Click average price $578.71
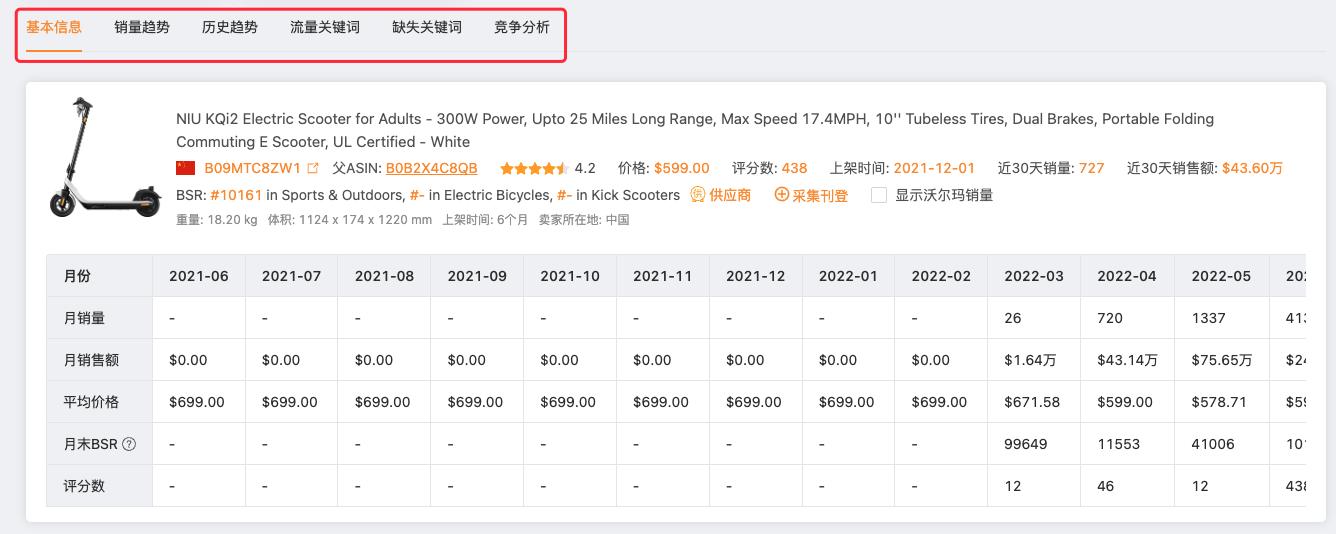 click(1218, 402)
